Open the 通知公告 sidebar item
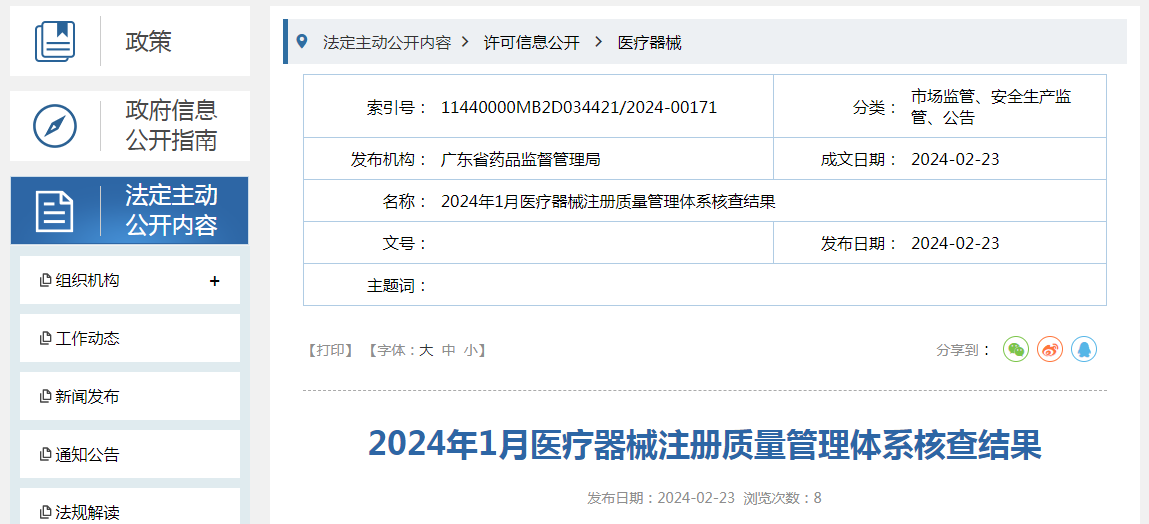Screen dimensions: 1149x524 (87, 455)
